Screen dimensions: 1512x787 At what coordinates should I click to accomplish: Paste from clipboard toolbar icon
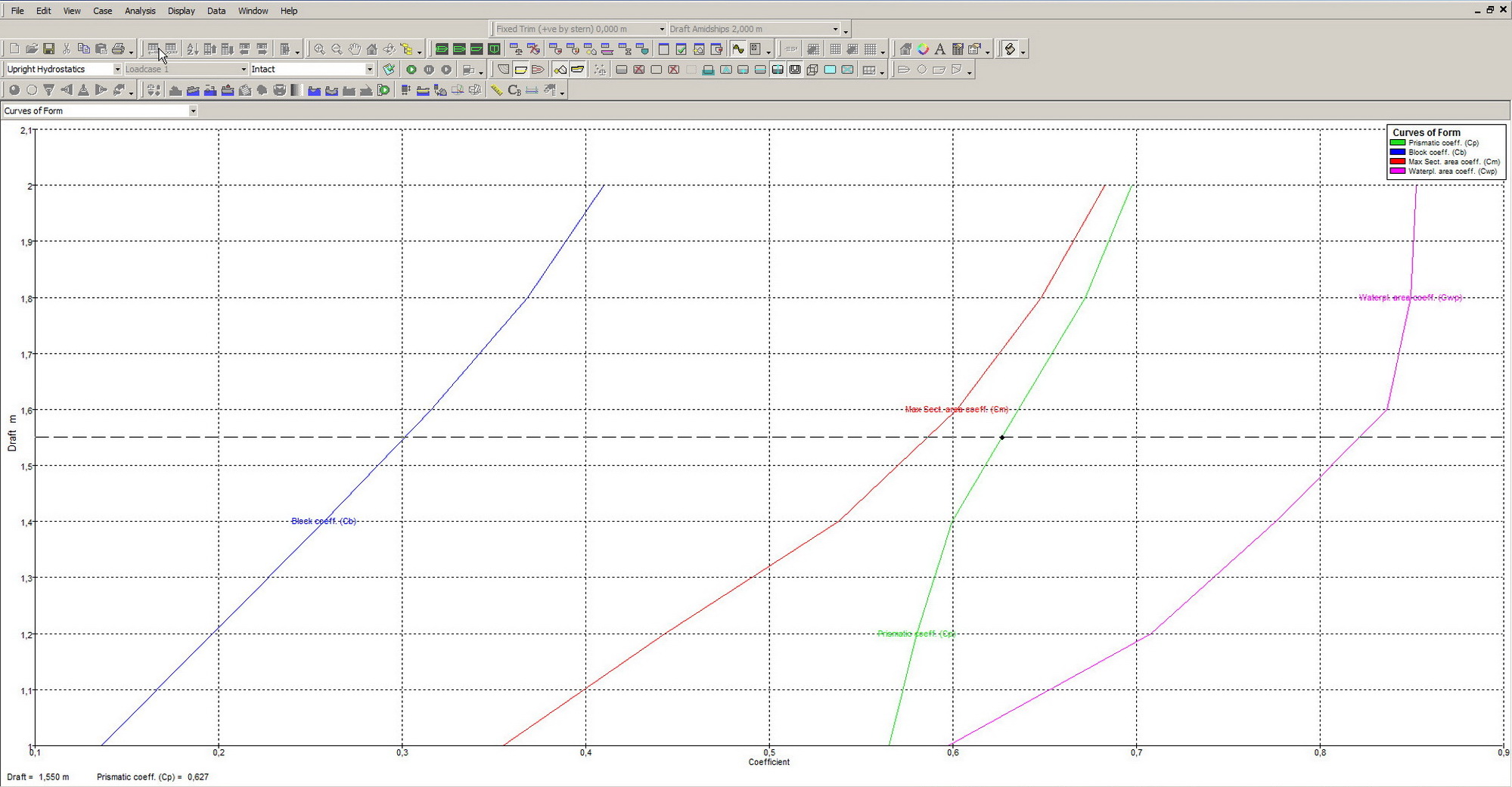(x=101, y=49)
